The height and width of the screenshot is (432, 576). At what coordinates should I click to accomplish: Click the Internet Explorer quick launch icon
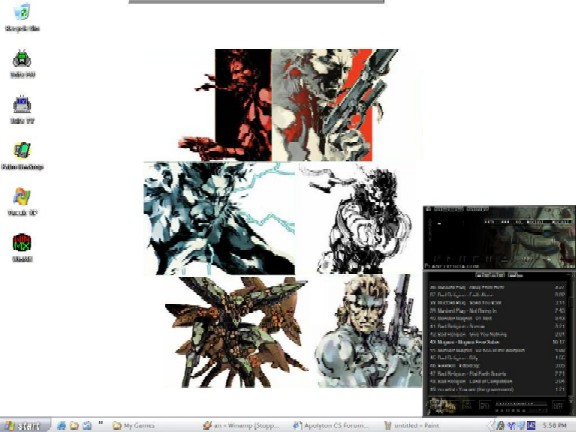point(61,425)
